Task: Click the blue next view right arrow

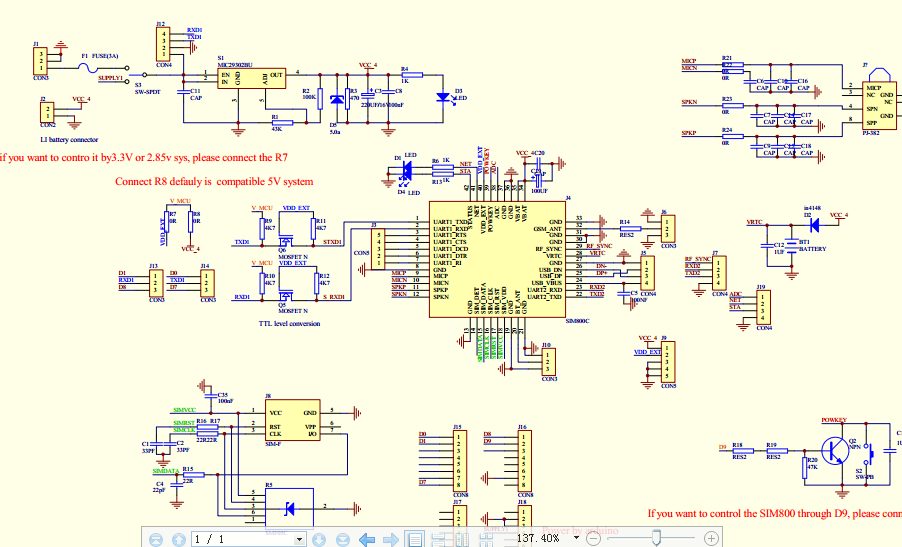Action: 391,540
